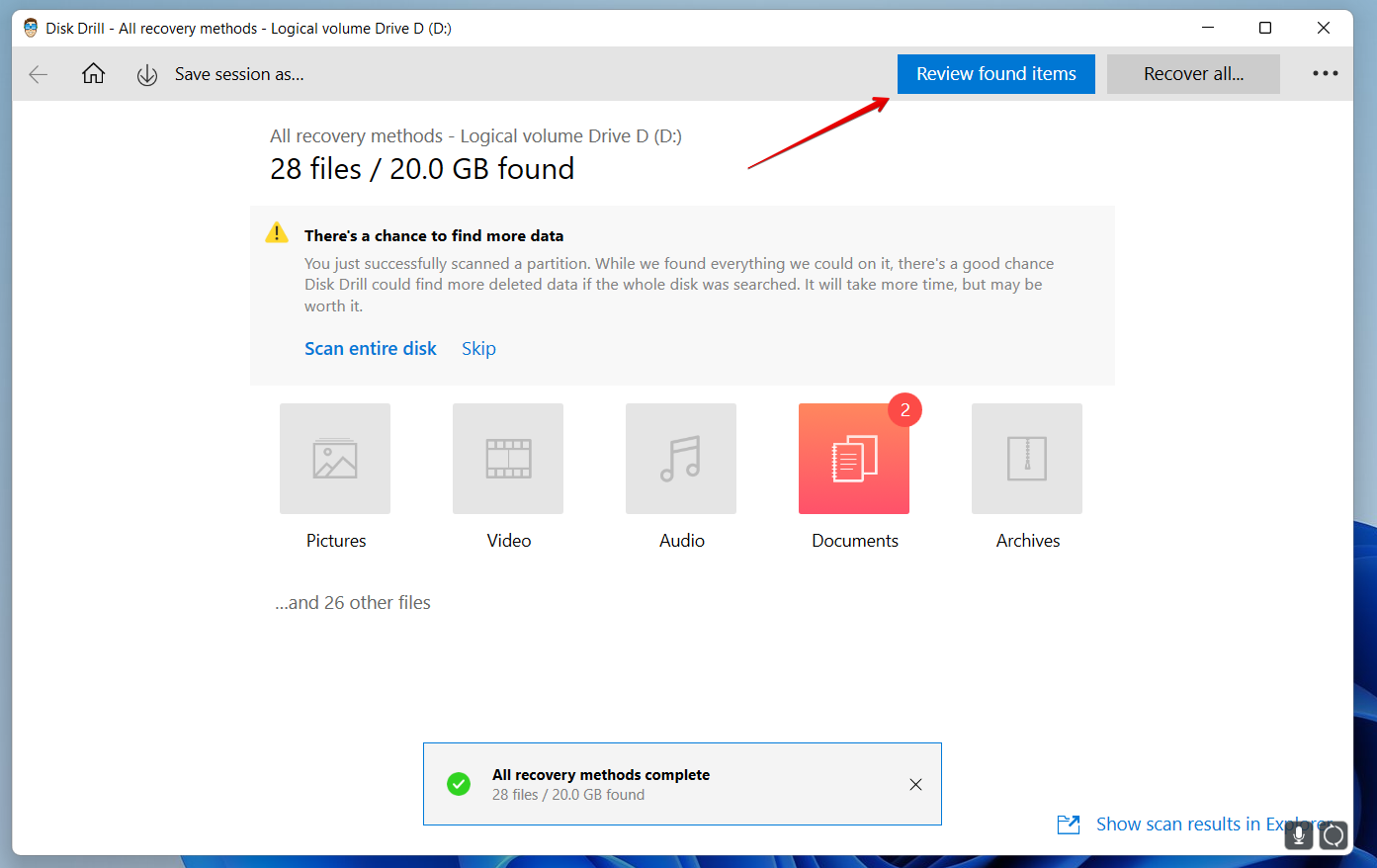Viewport: 1377px width, 868px height.
Task: Click the Scan entire disk link
Action: [371, 349]
